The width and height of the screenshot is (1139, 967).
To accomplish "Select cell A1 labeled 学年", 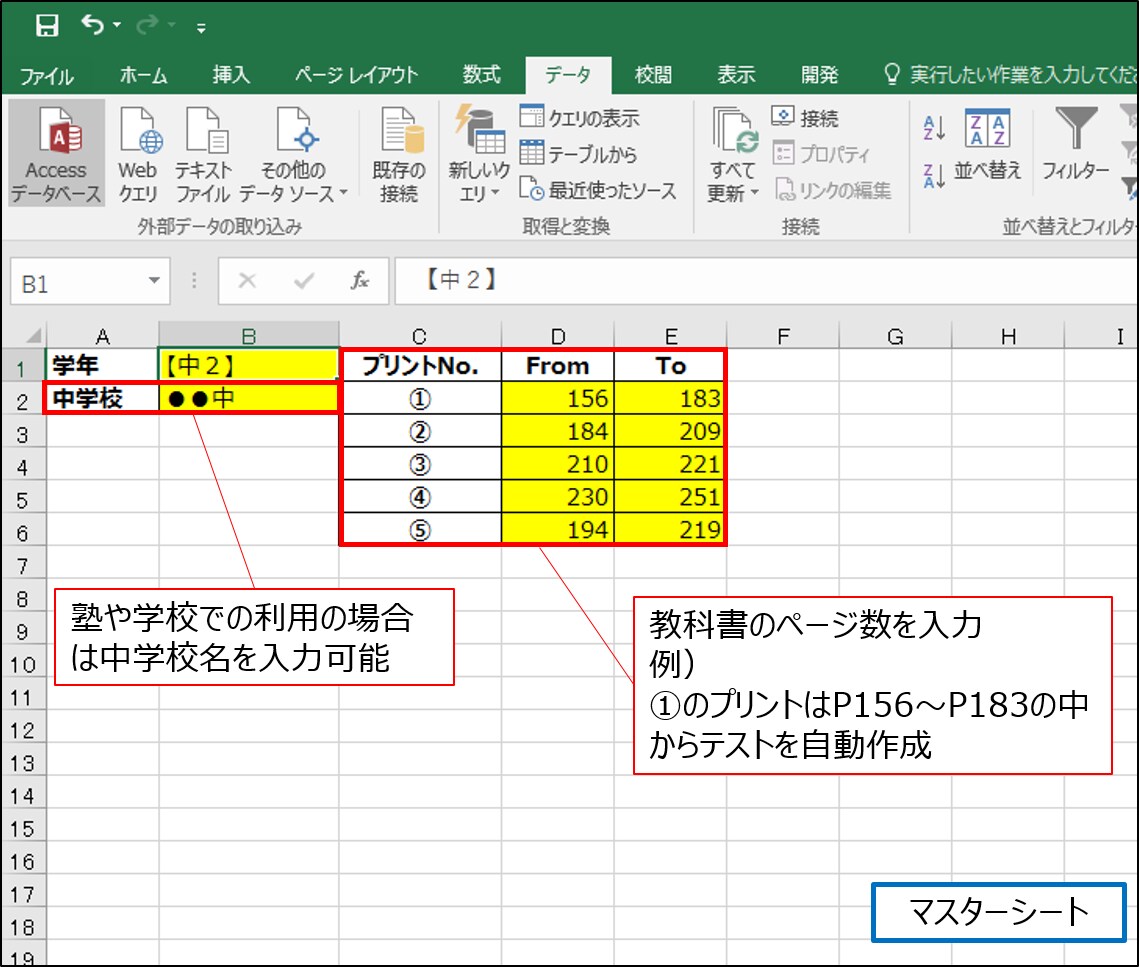I will [102, 365].
